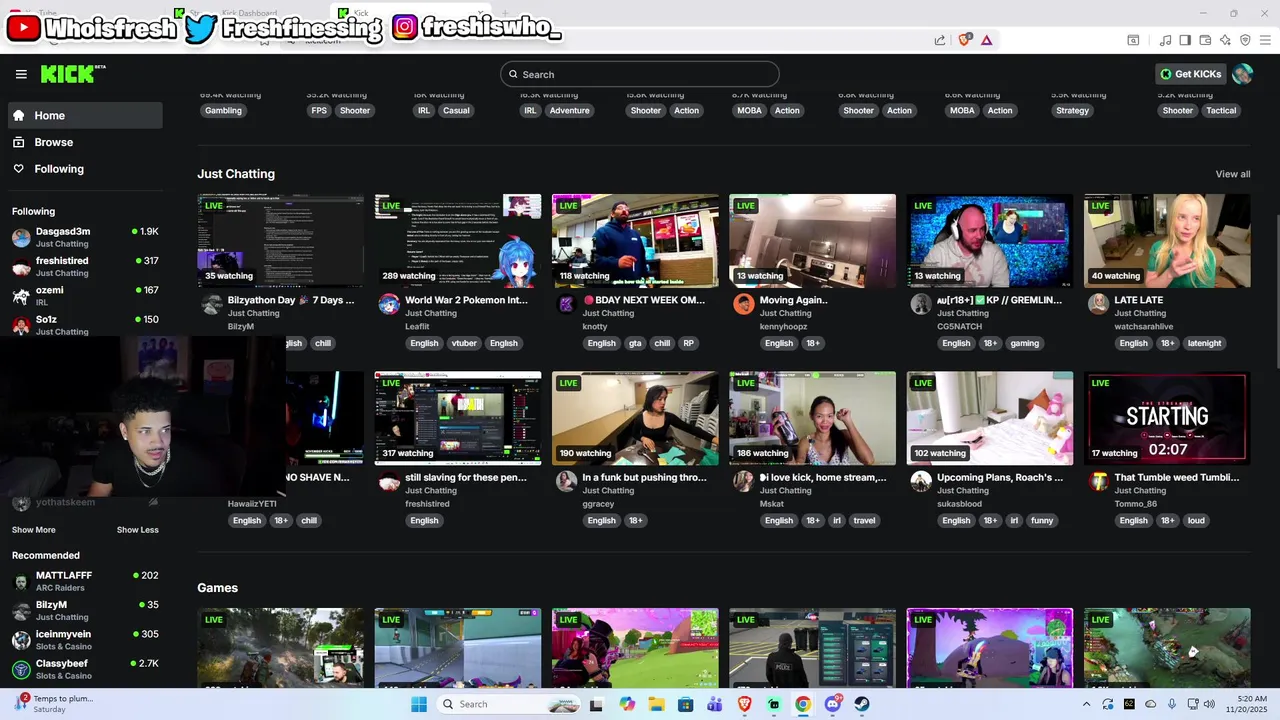
Task: Open LATE LATE stream thumbnail
Action: (x=1167, y=241)
